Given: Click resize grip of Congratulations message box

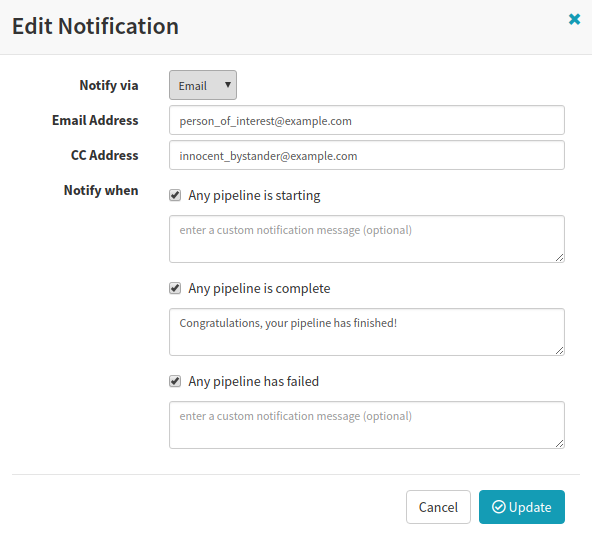Looking at the screenshot, I should (560, 350).
